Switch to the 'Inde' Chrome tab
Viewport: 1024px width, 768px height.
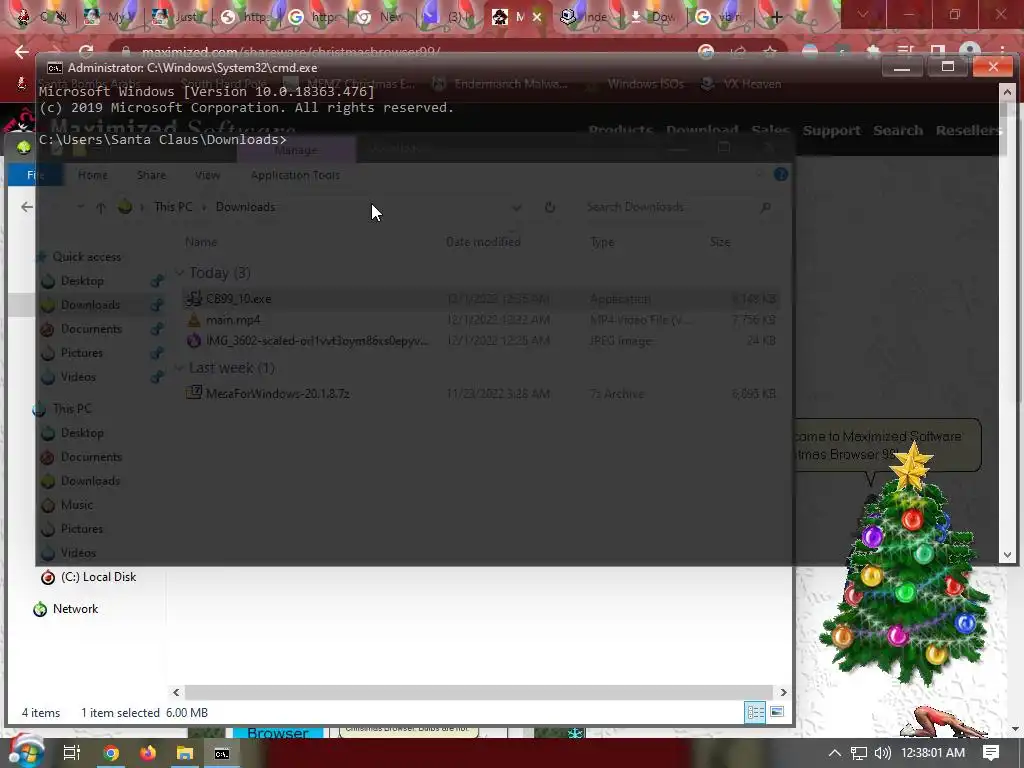pos(585,17)
